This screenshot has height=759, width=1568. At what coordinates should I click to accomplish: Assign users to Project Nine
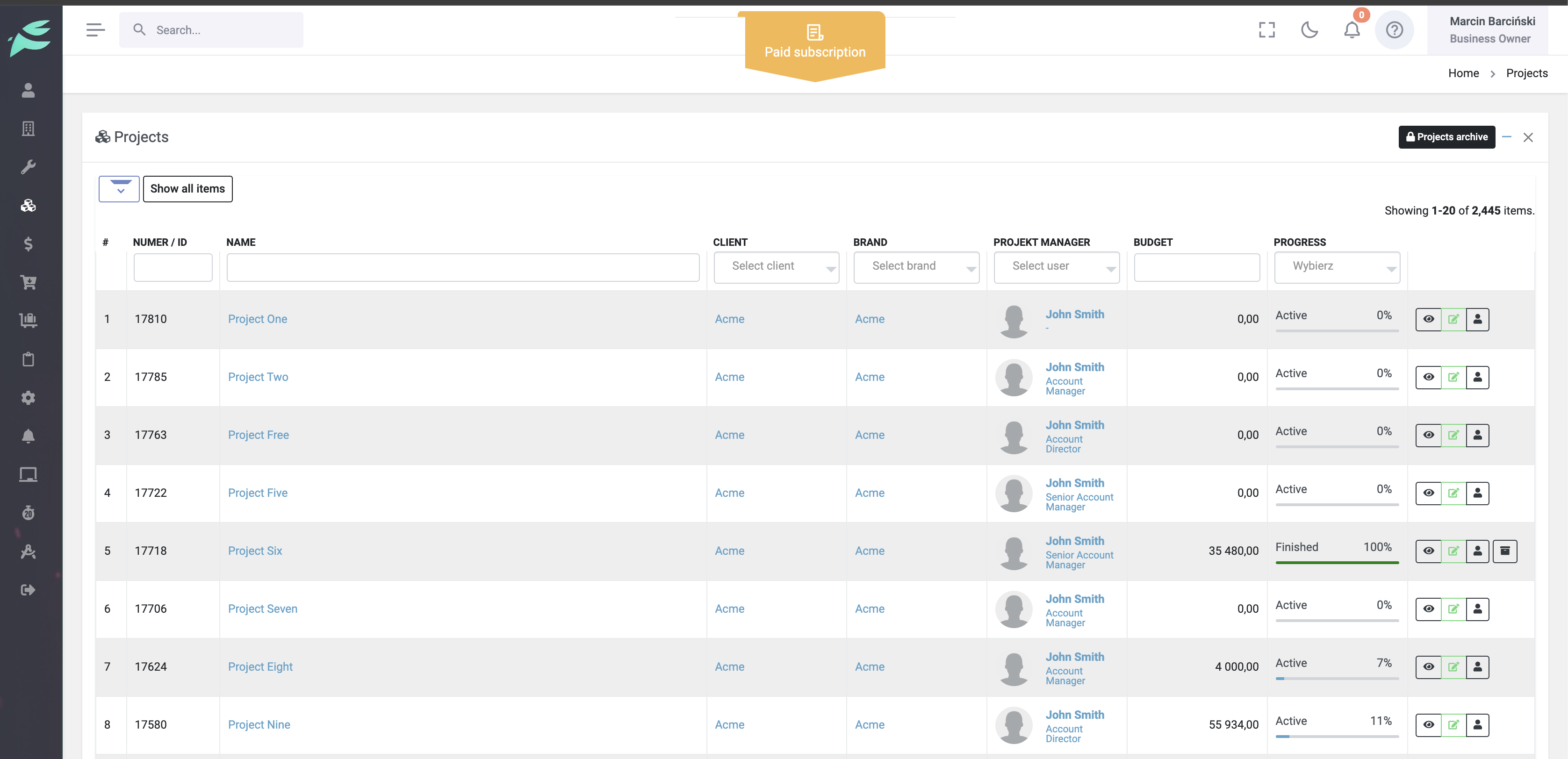point(1477,725)
